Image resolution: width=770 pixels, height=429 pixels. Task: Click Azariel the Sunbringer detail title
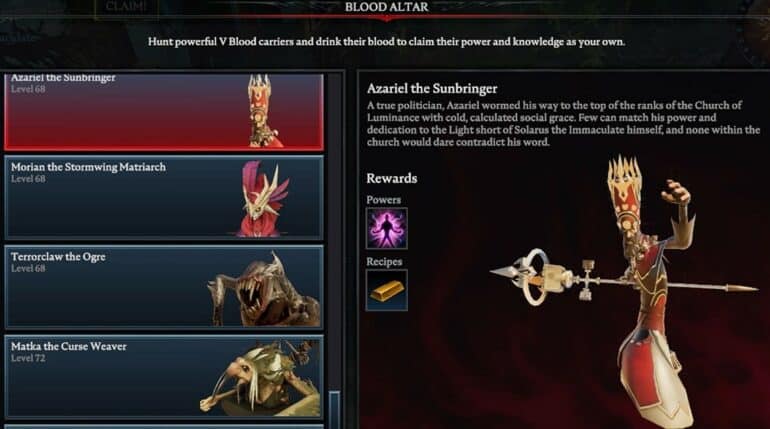coord(432,88)
